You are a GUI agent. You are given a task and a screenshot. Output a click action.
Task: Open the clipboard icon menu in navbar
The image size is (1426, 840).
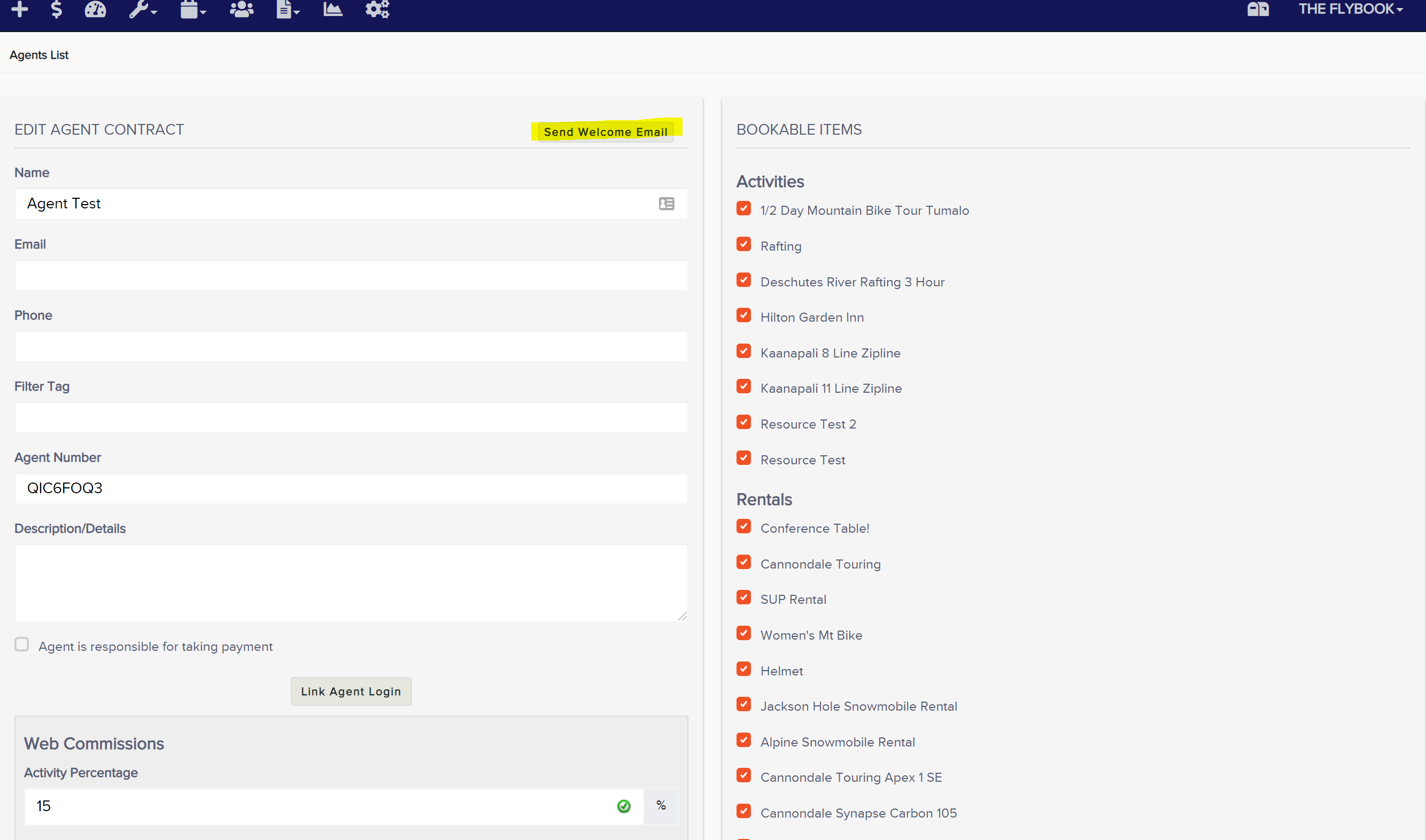[193, 9]
